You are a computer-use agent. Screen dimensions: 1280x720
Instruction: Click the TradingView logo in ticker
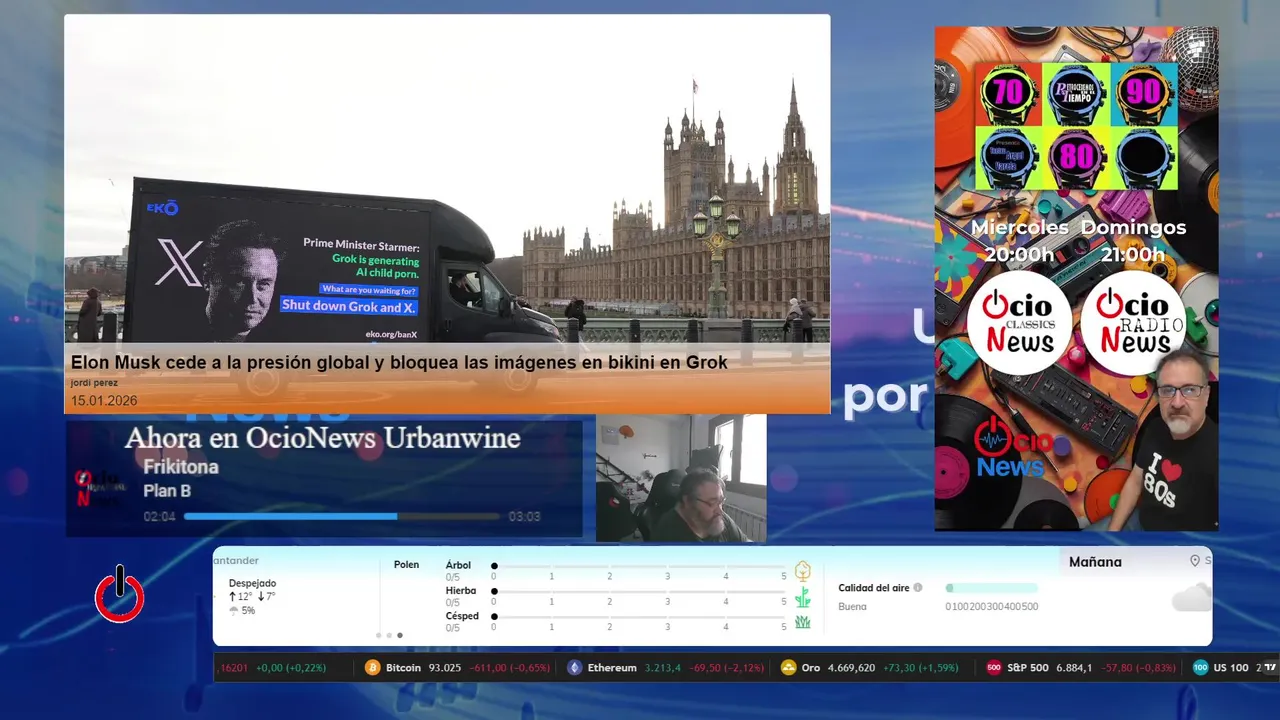tap(1271, 668)
